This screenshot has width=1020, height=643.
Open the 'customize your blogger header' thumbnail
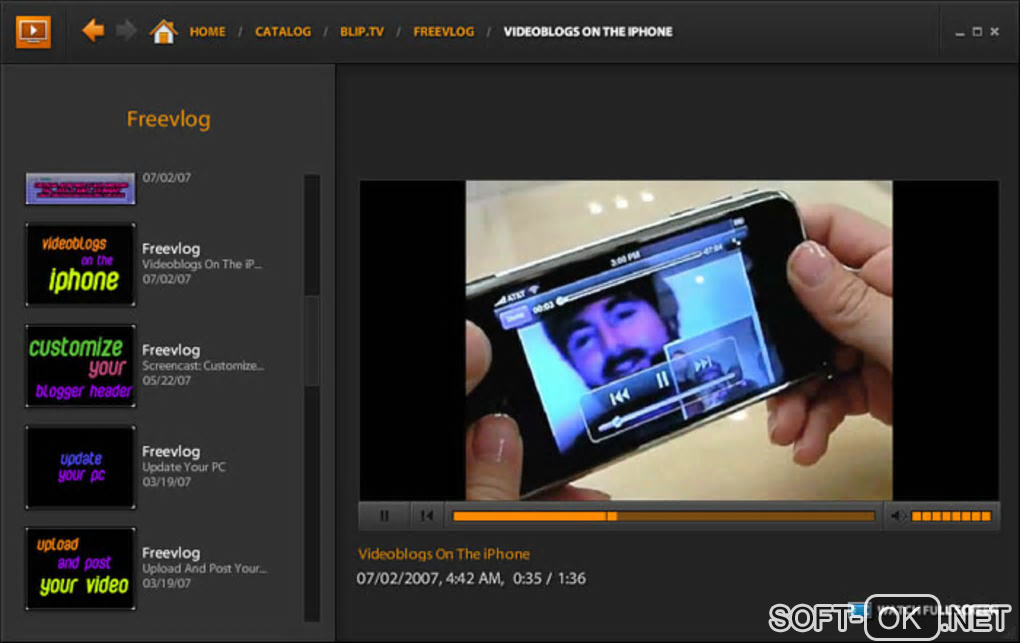coord(81,366)
